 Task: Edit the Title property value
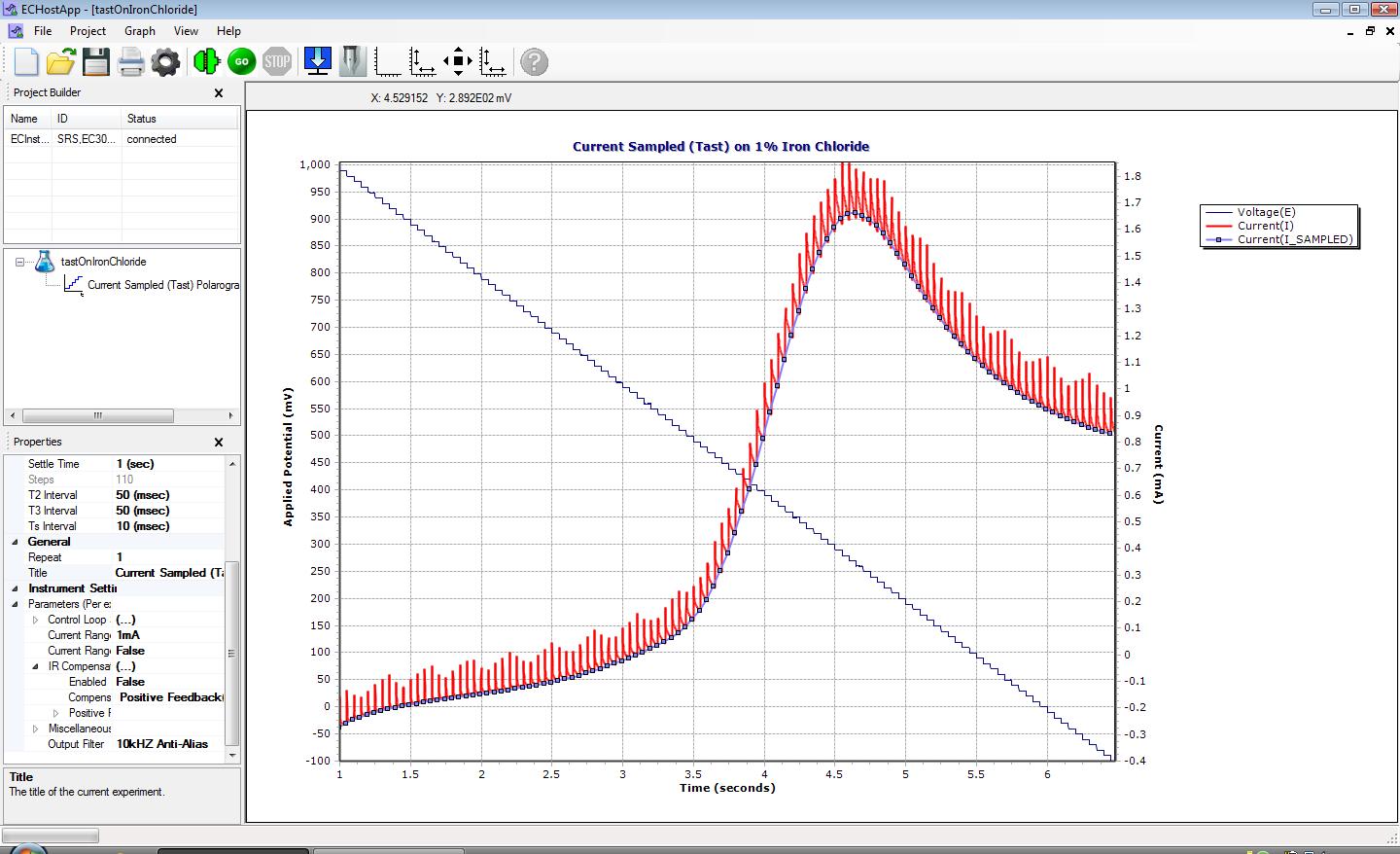[169, 573]
